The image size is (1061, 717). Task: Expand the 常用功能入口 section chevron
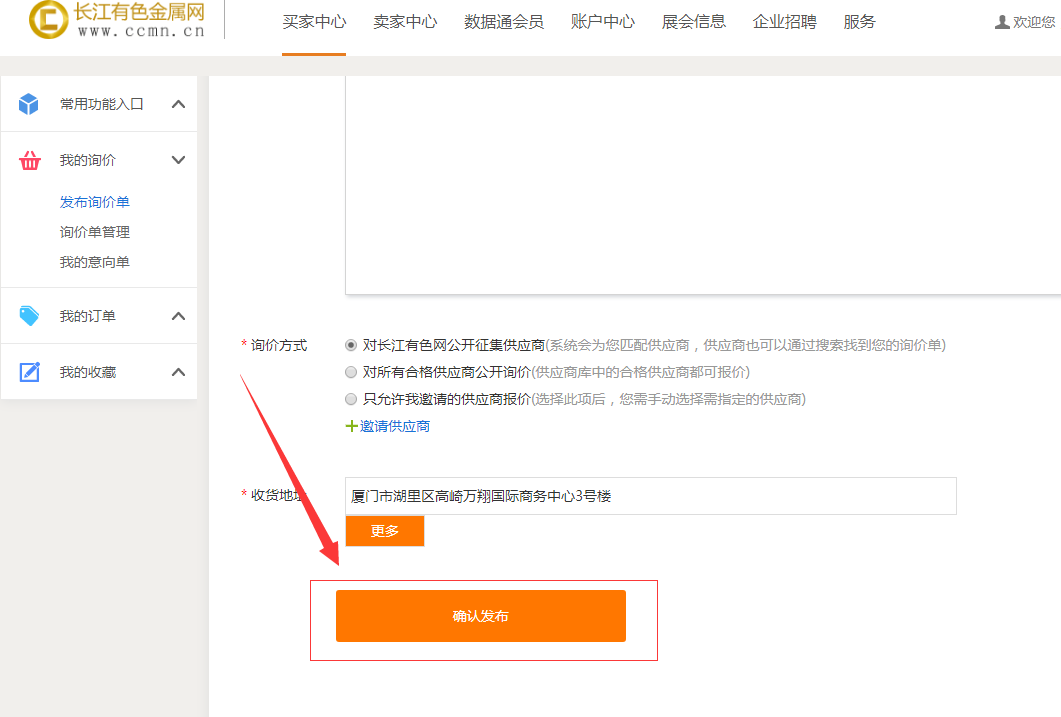click(178, 104)
